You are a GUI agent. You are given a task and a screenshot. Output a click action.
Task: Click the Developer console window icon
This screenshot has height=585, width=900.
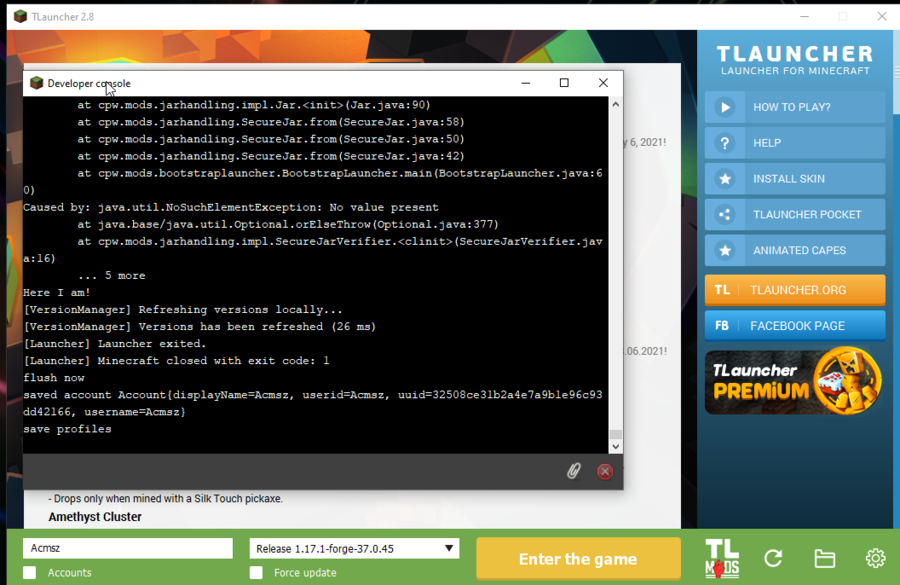[x=36, y=83]
